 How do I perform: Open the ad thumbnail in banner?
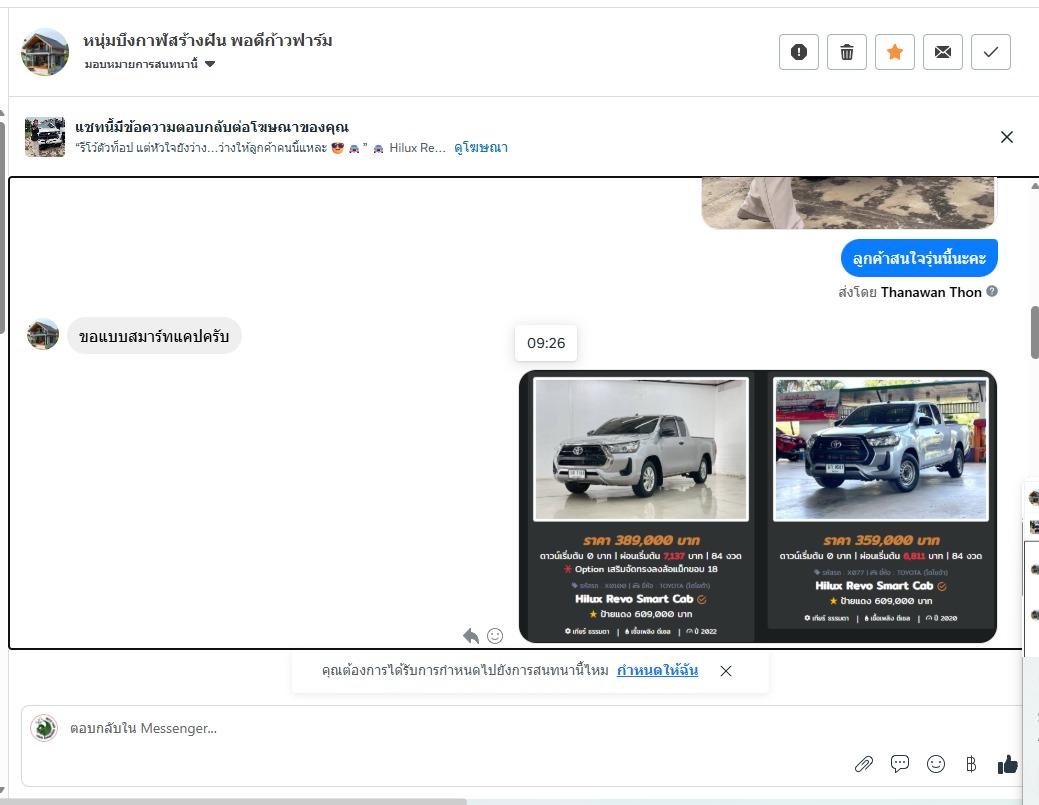point(45,137)
